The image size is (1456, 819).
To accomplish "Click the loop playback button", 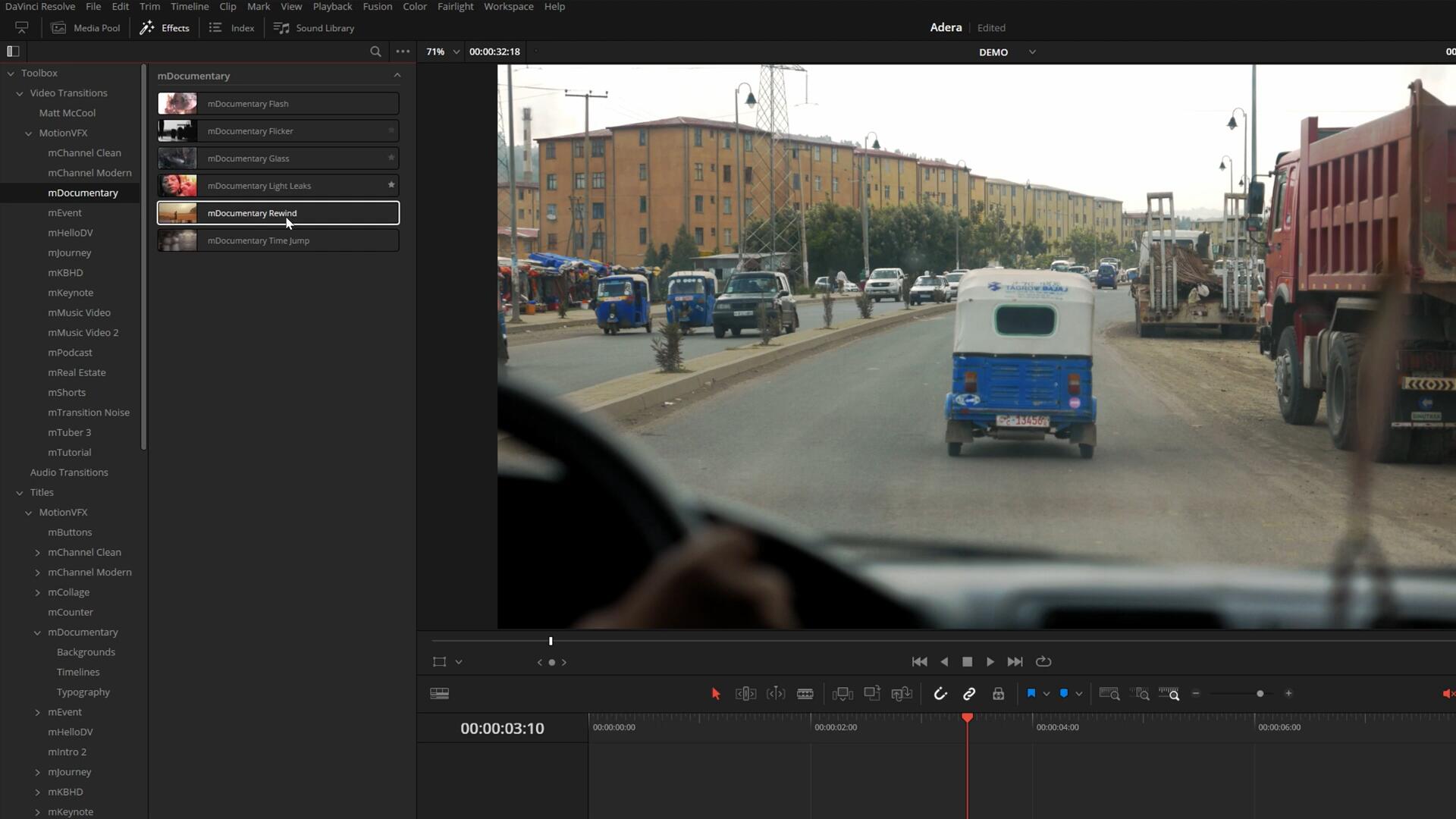I will [1043, 662].
